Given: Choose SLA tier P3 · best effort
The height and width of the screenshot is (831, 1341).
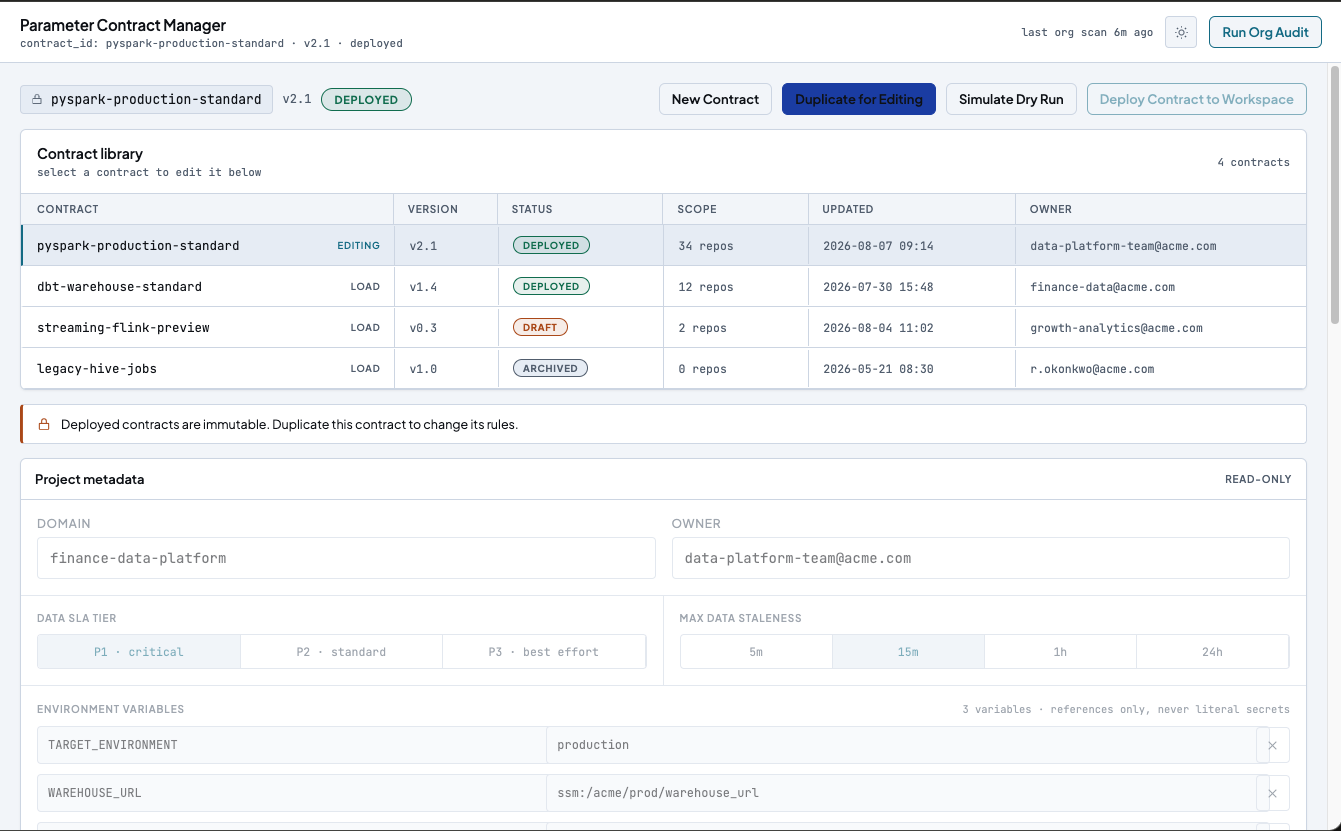Looking at the screenshot, I should pos(543,652).
